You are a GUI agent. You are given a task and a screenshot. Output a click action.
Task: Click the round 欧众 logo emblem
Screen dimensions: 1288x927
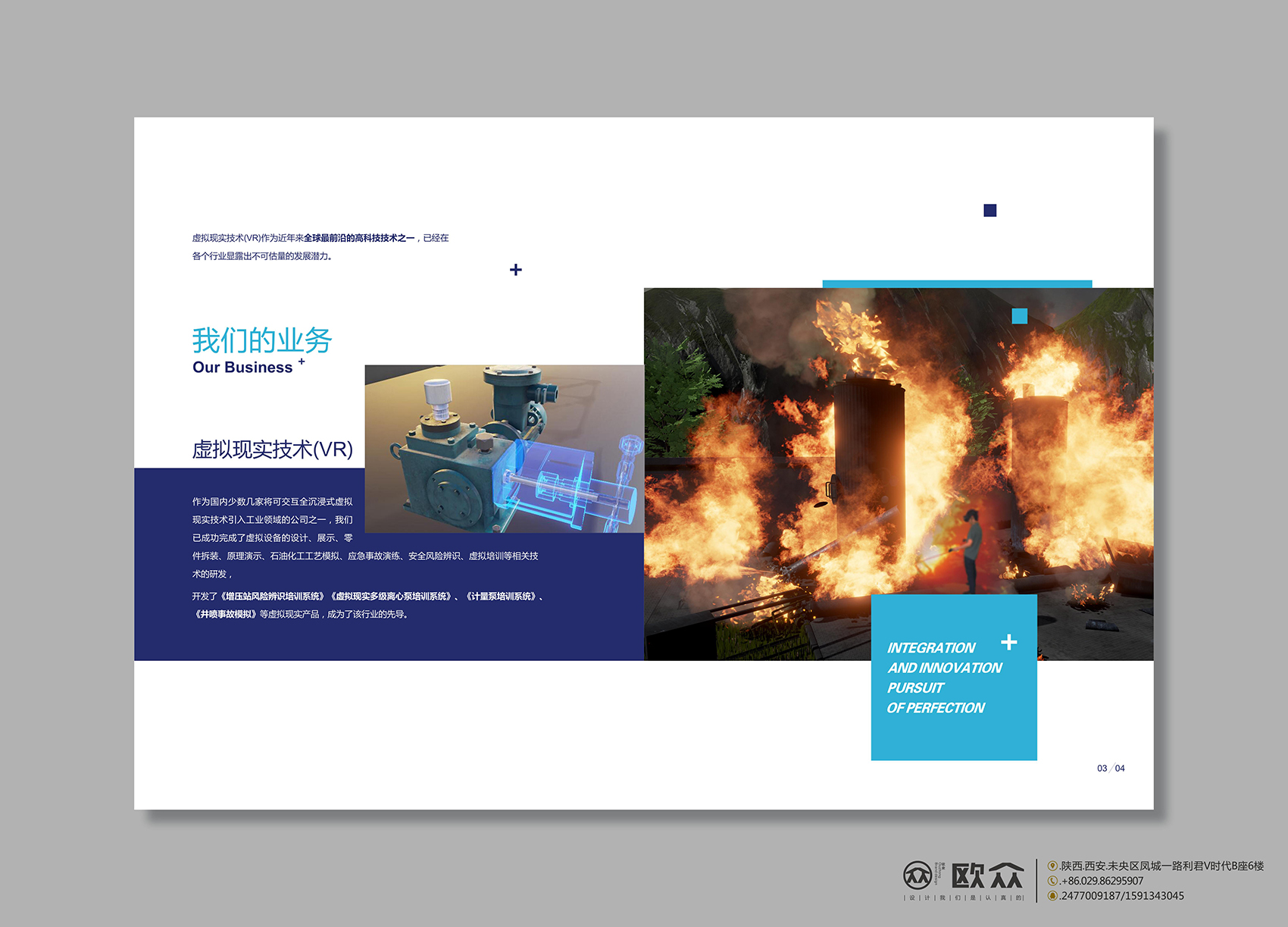(x=918, y=875)
